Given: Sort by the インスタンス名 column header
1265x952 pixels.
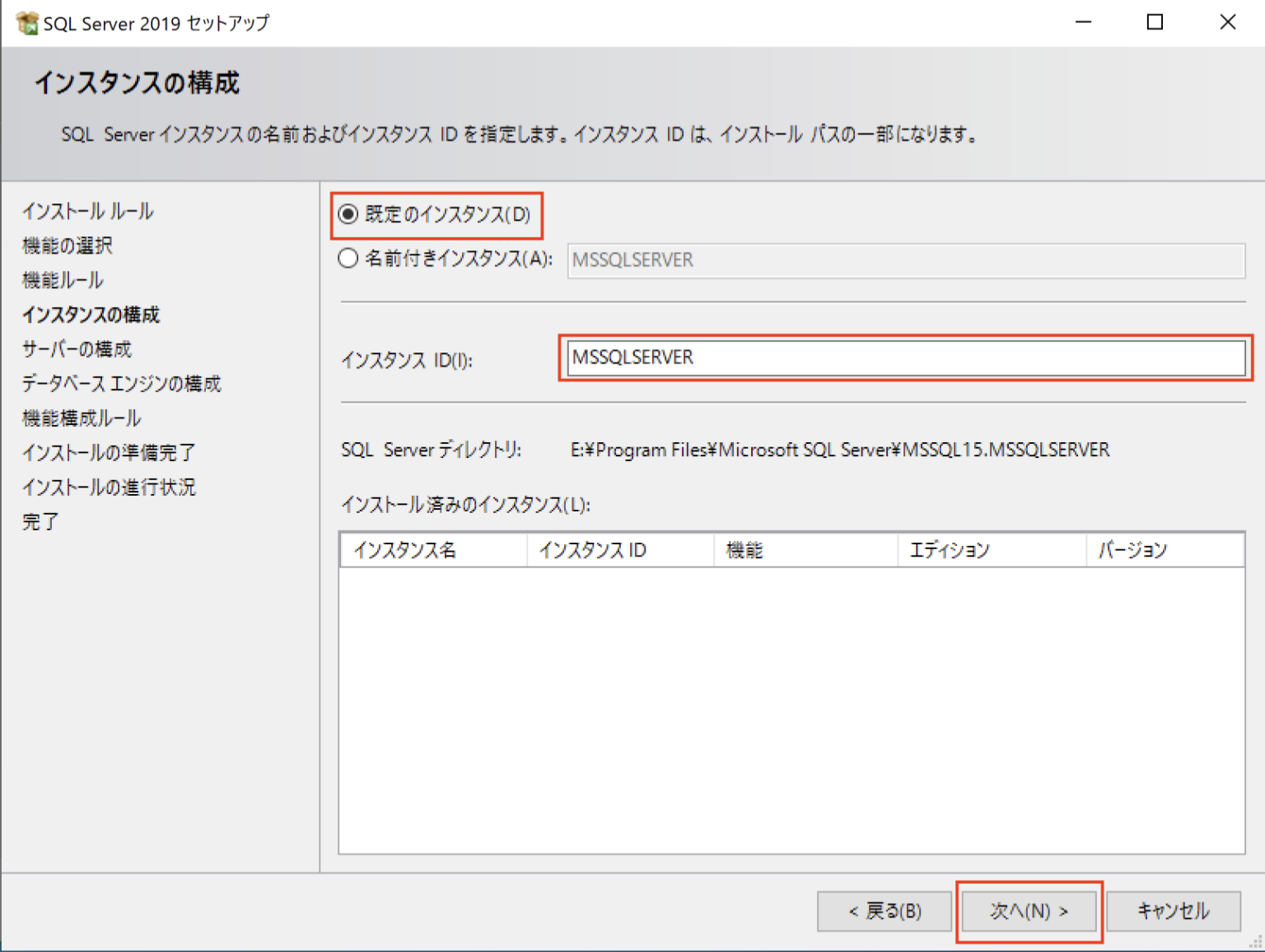Looking at the screenshot, I should (432, 549).
